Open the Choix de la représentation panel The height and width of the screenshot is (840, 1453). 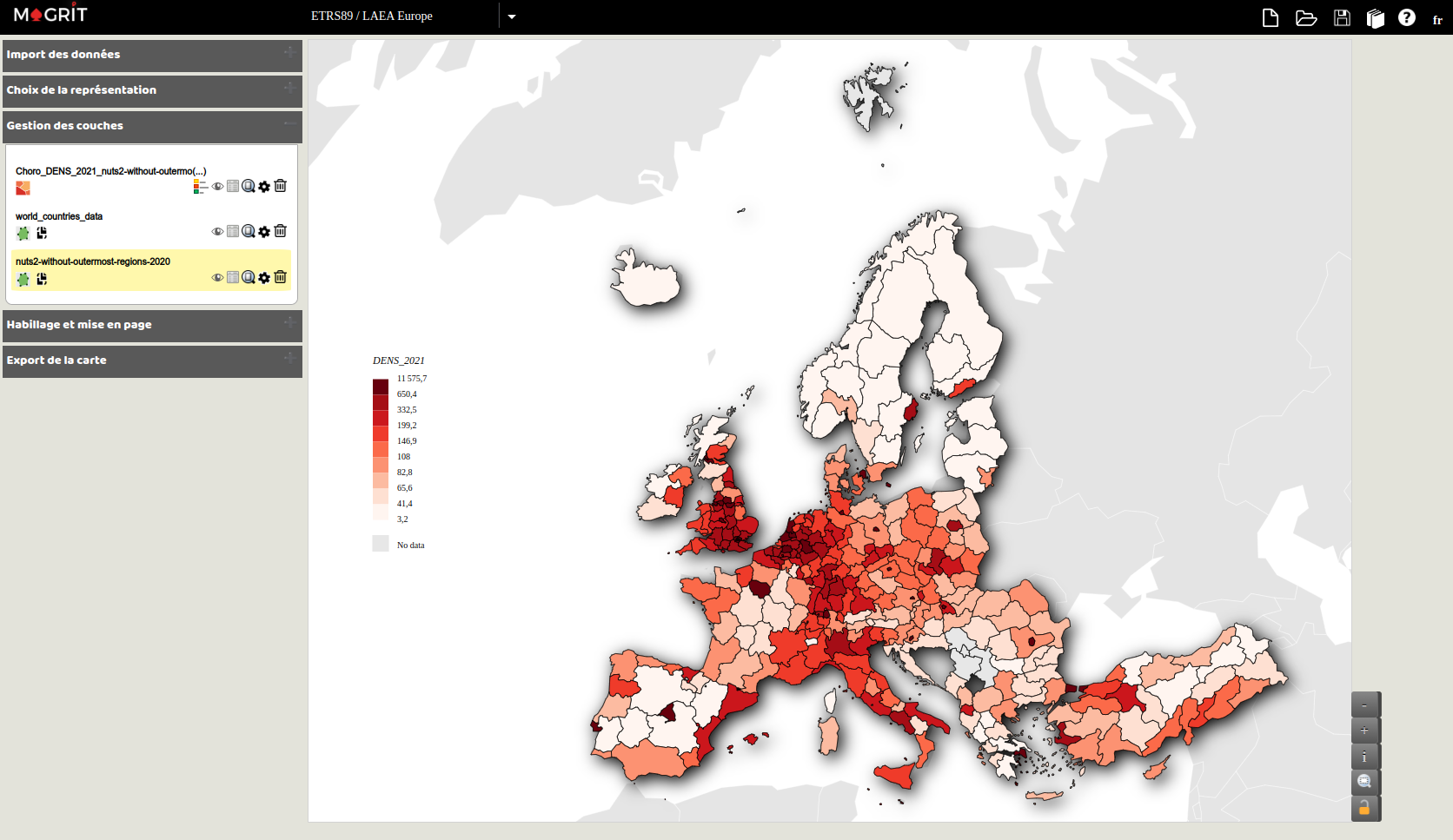pyautogui.click(x=152, y=90)
